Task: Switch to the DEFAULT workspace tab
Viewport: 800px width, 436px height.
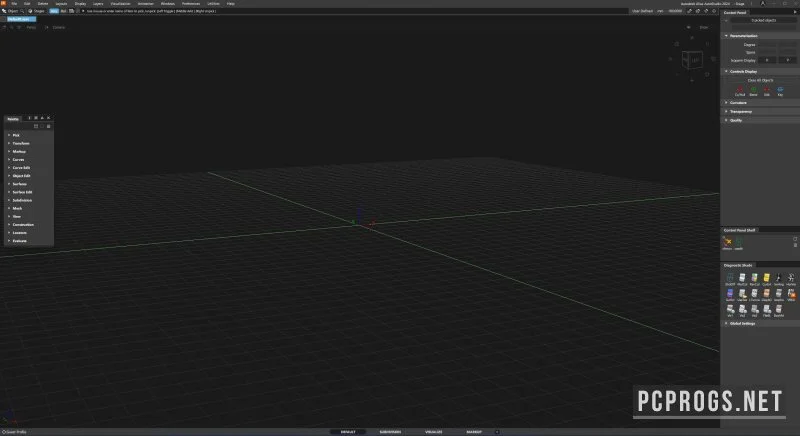Action: pos(348,432)
